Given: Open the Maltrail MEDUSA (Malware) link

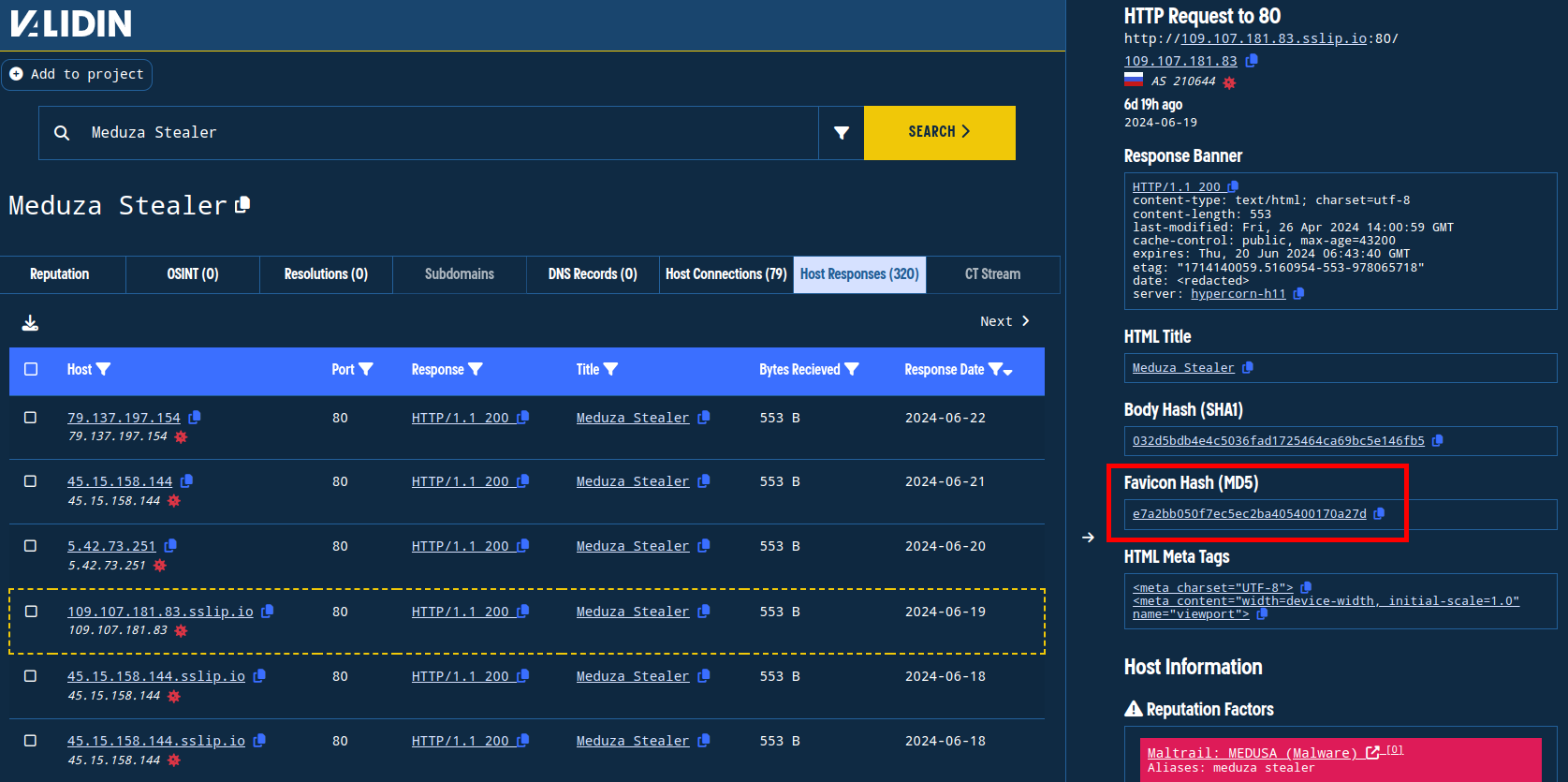Looking at the screenshot, I should click(x=1252, y=753).
